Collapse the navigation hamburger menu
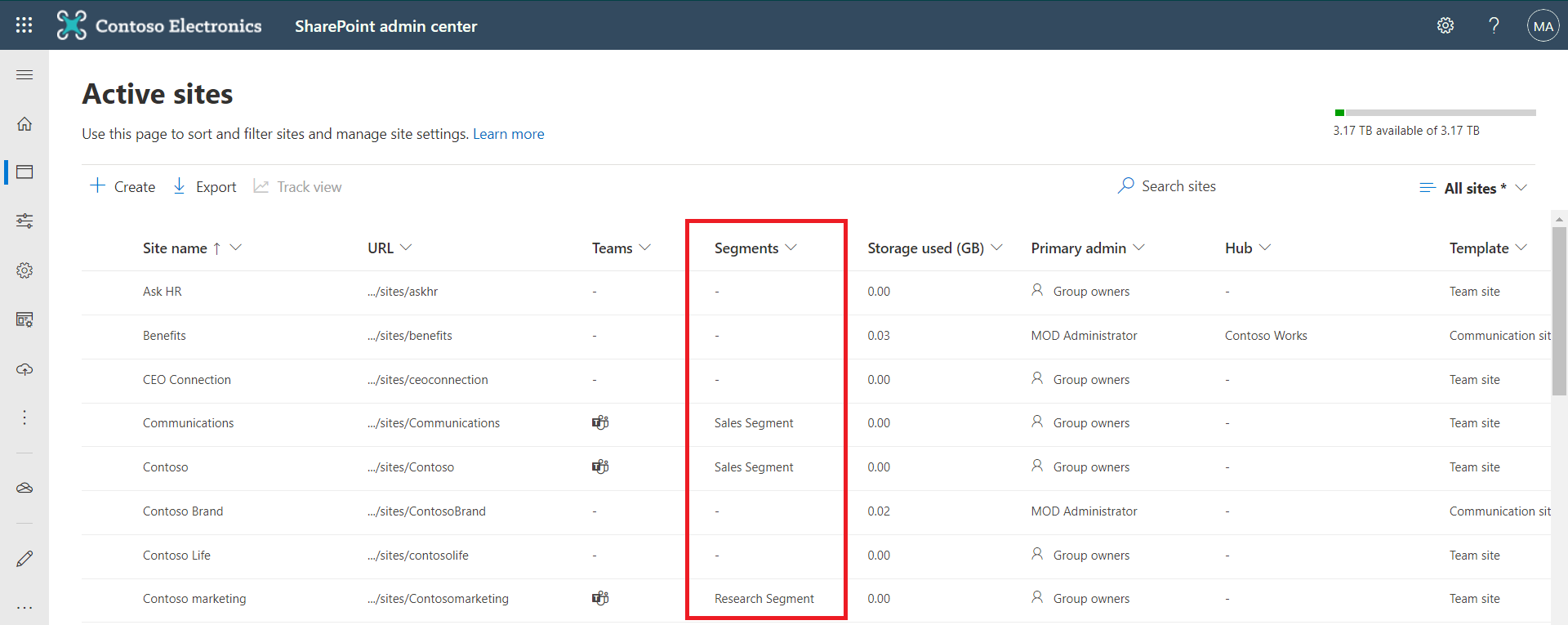This screenshot has height=625, width=1568. (24, 75)
